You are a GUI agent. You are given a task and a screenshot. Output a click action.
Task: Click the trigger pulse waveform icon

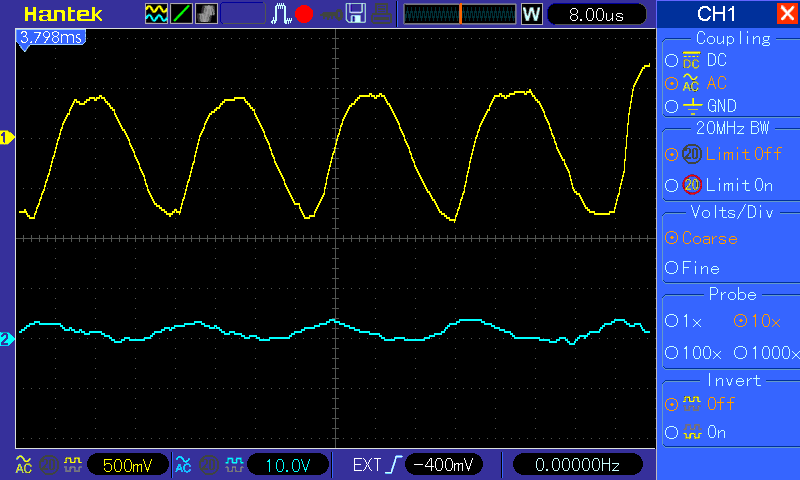pyautogui.click(x=281, y=14)
